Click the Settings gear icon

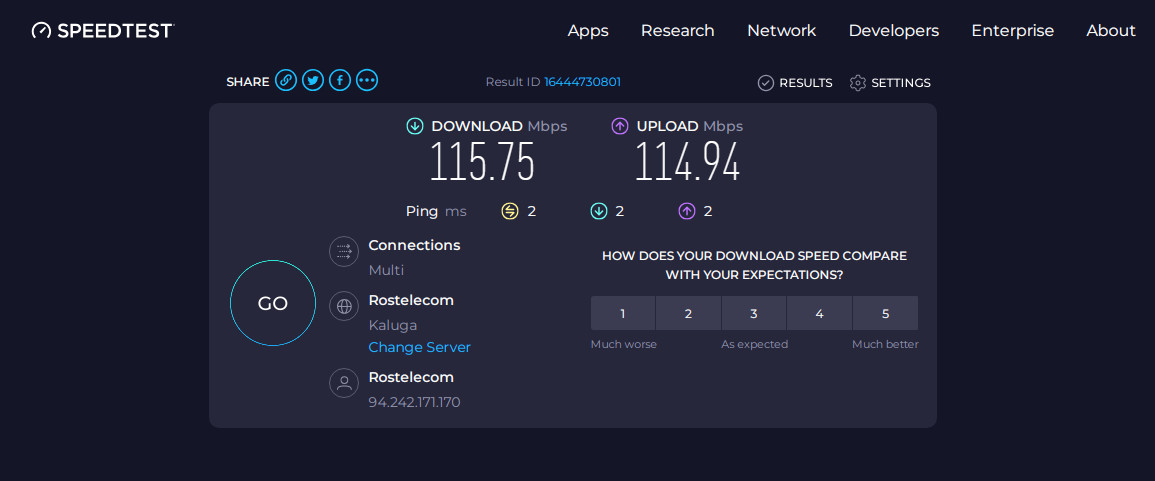click(857, 82)
